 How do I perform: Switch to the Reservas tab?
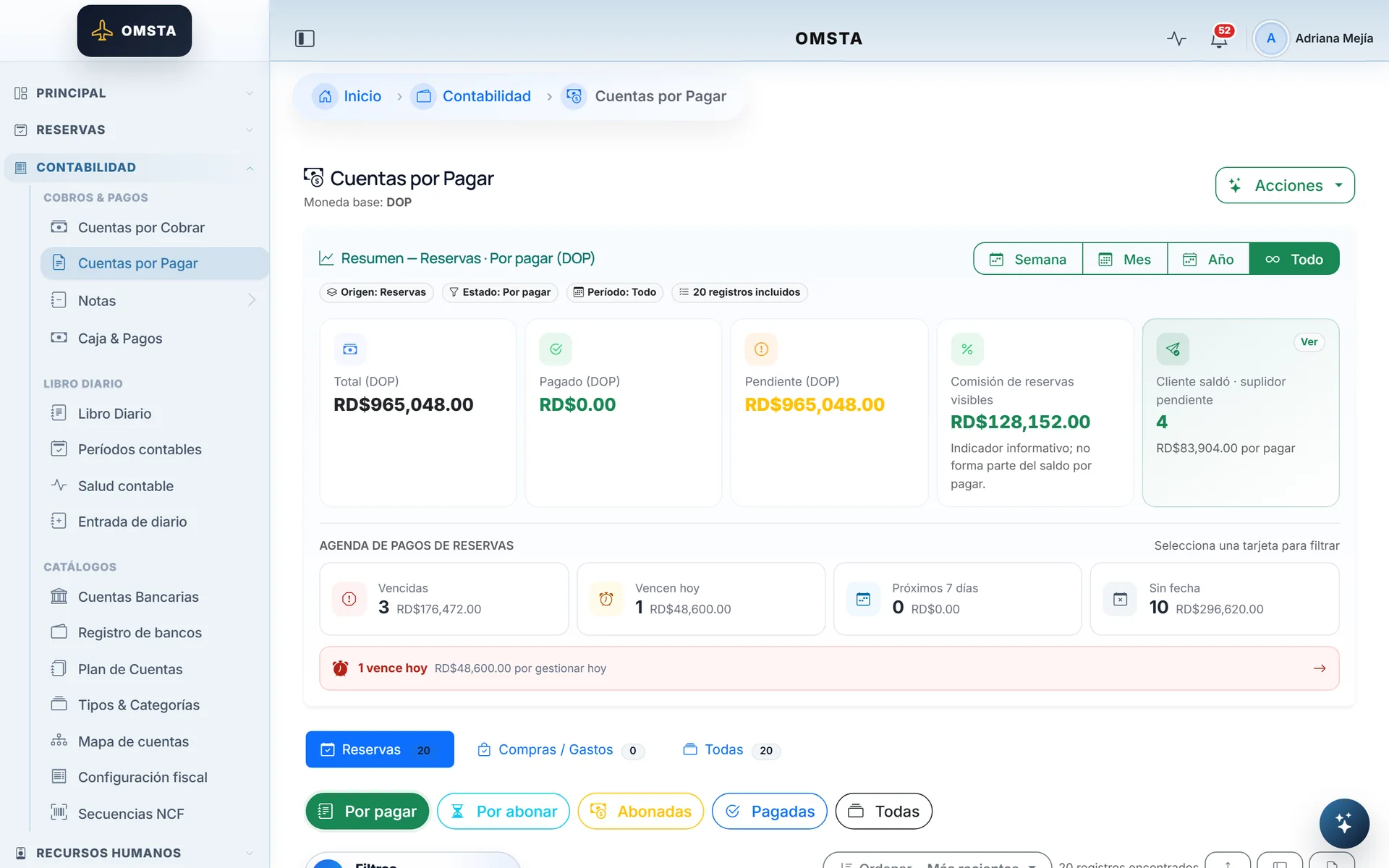380,749
